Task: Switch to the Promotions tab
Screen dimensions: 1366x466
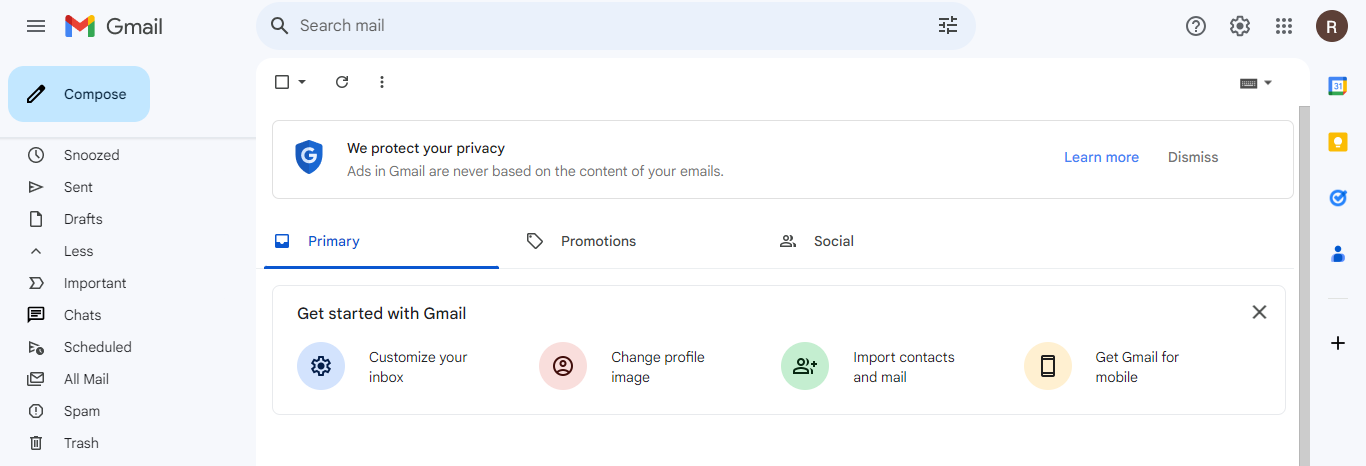Action: coord(634,241)
